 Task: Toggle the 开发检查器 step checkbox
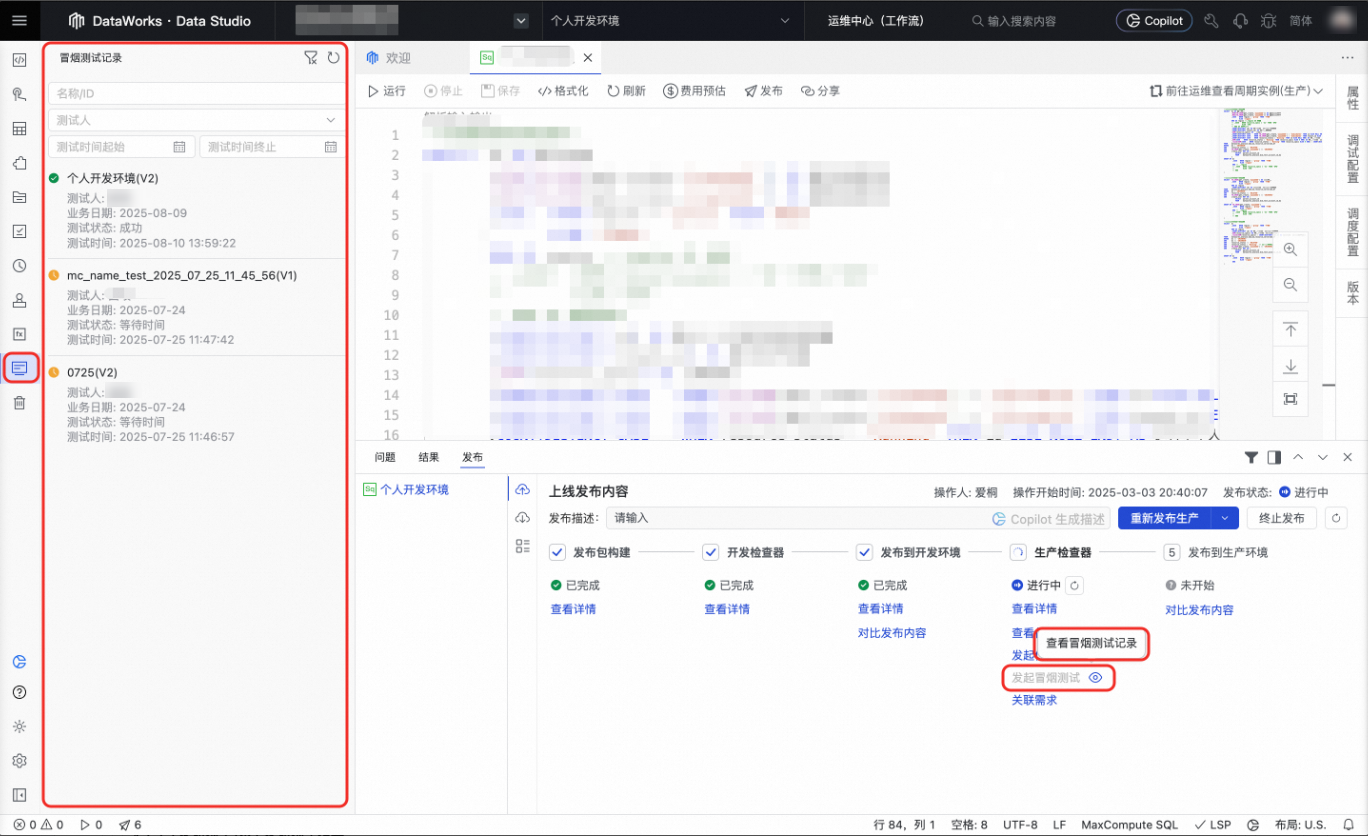pyautogui.click(x=711, y=552)
